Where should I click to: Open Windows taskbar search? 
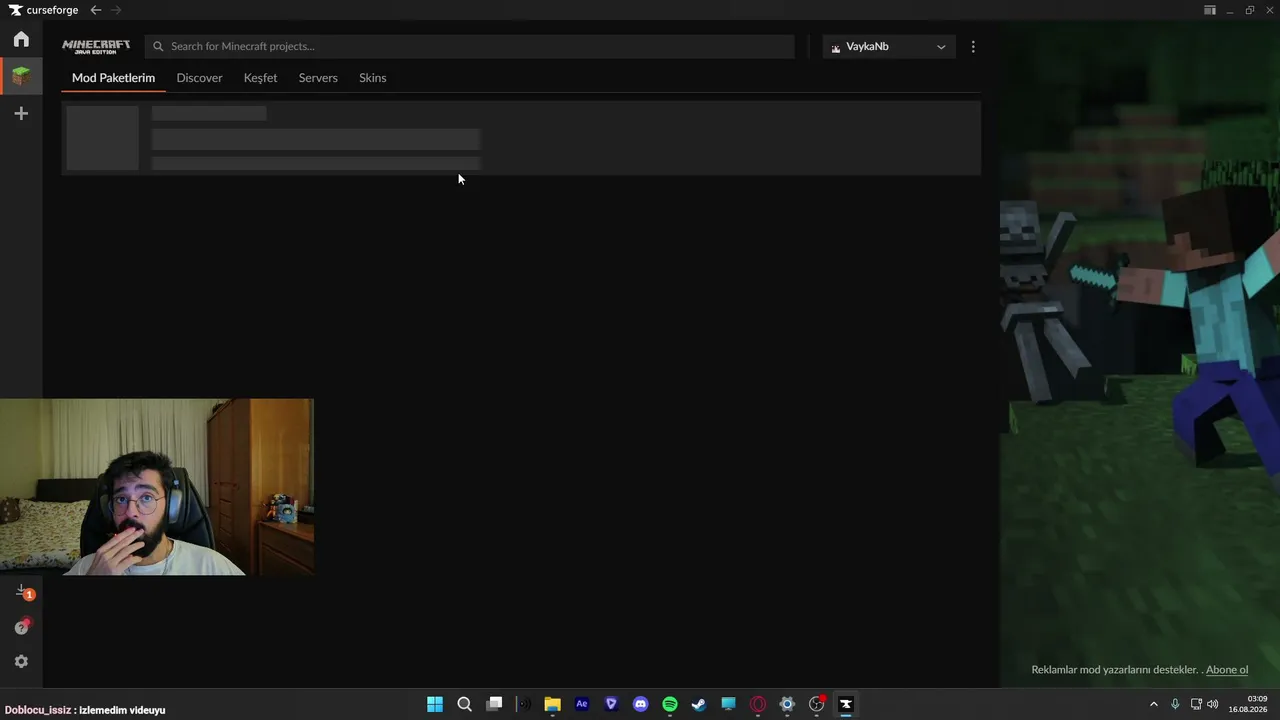pos(464,704)
